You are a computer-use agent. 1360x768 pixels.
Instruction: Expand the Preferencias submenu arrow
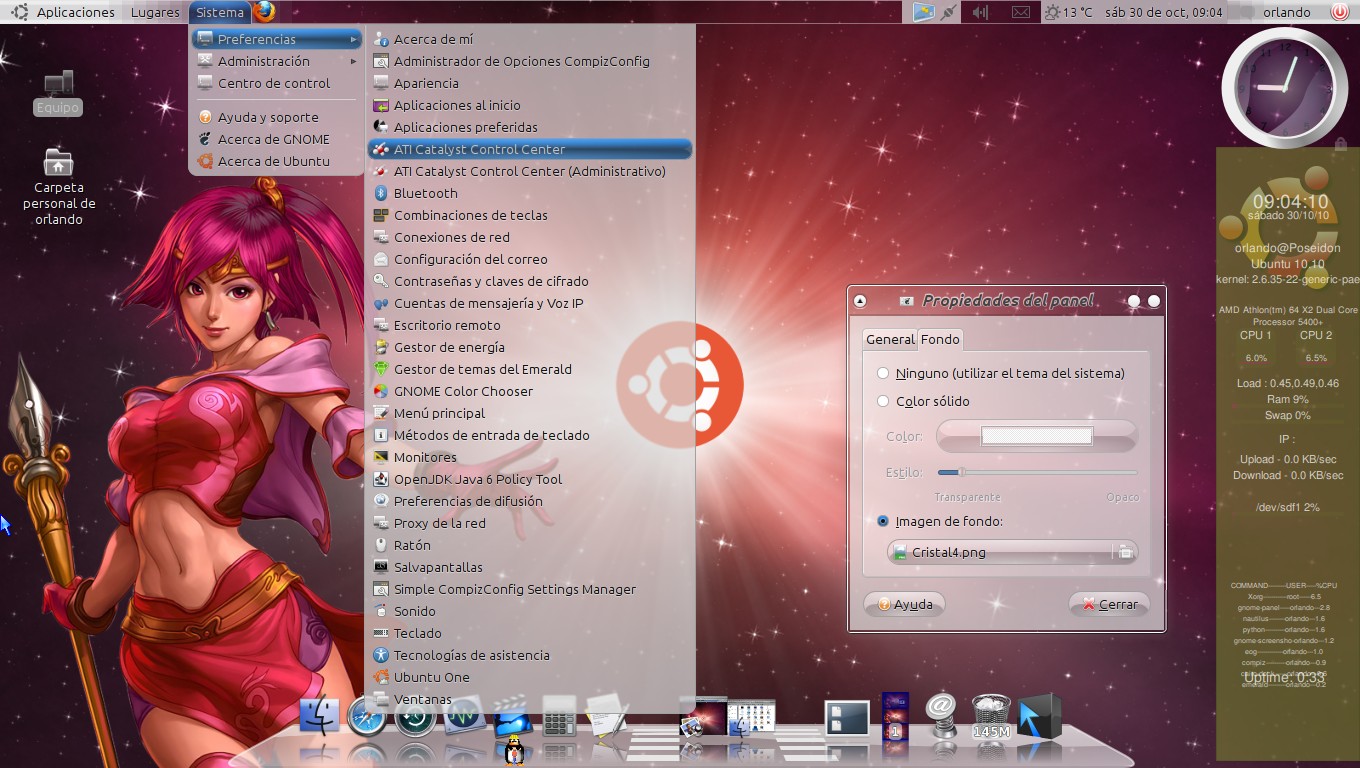coord(353,39)
